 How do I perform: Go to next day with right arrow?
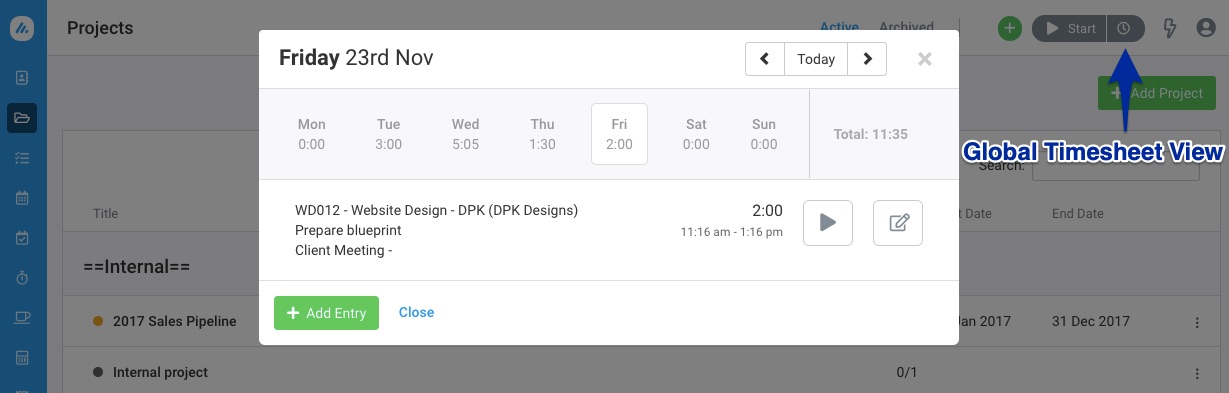click(867, 59)
